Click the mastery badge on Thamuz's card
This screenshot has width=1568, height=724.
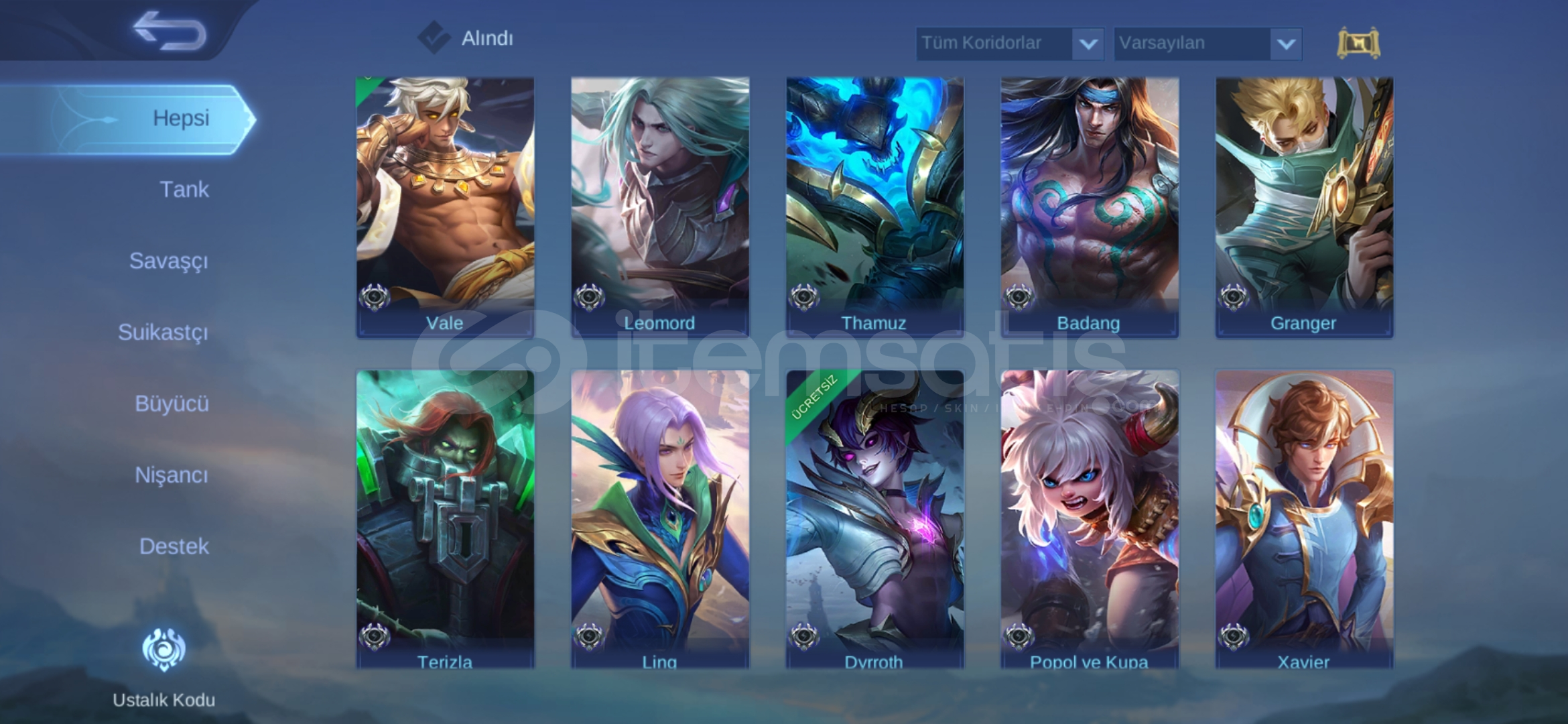(x=804, y=297)
